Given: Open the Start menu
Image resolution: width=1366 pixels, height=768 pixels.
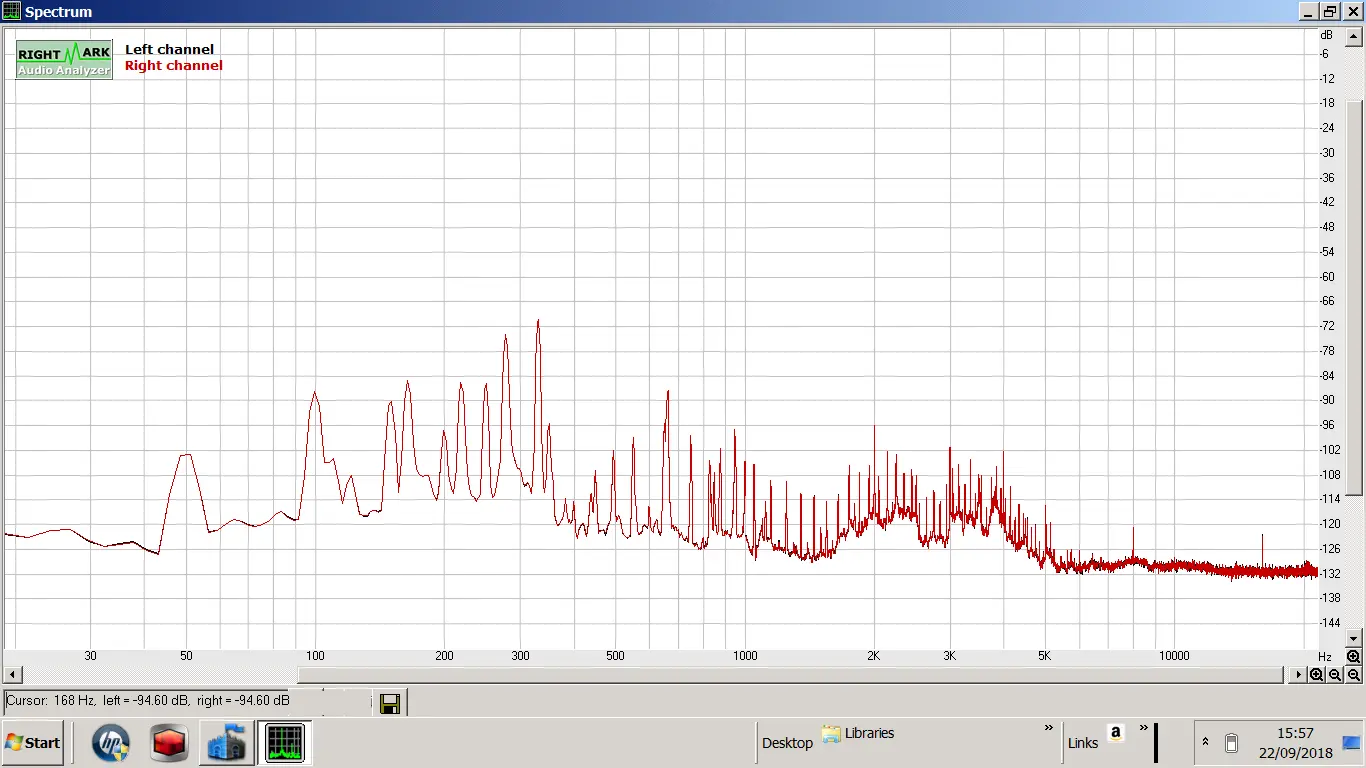Looking at the screenshot, I should [33, 743].
